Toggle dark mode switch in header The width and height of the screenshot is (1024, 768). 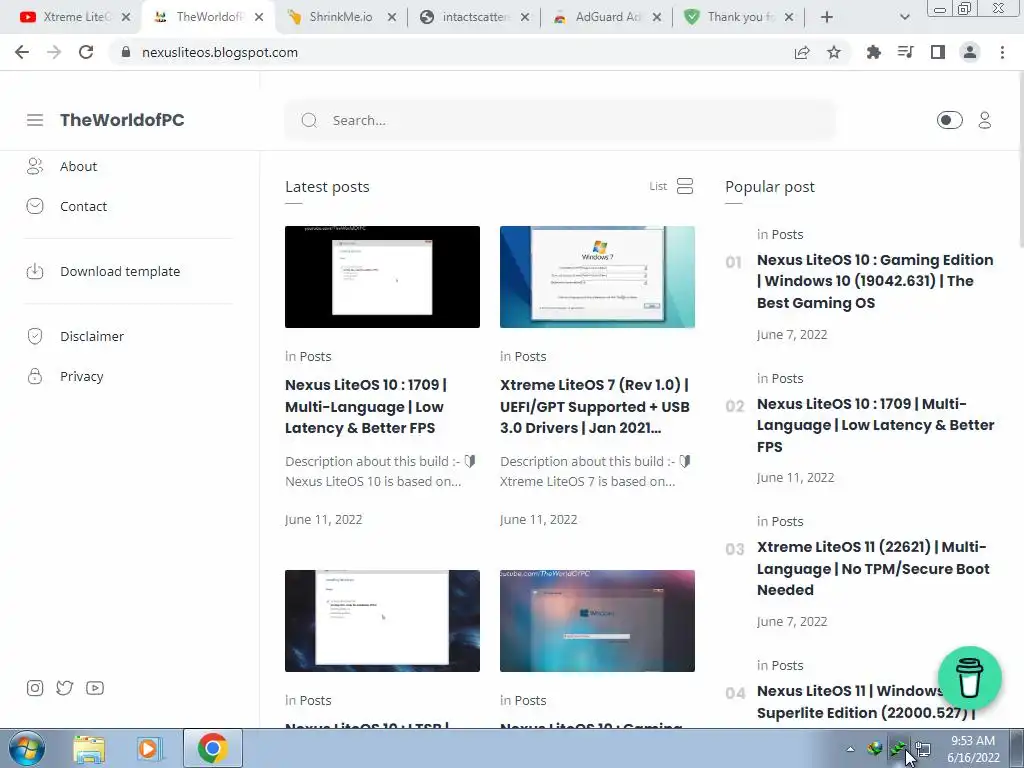coord(949,120)
